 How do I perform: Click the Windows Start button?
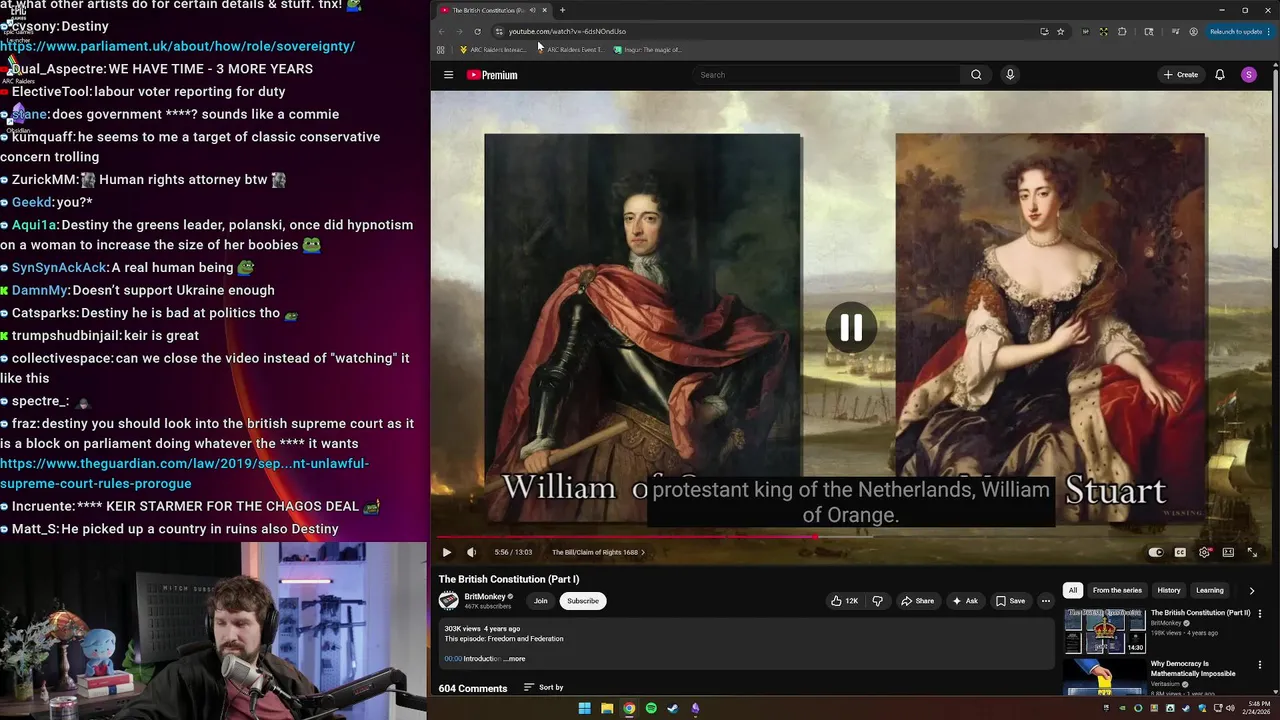pyautogui.click(x=585, y=708)
